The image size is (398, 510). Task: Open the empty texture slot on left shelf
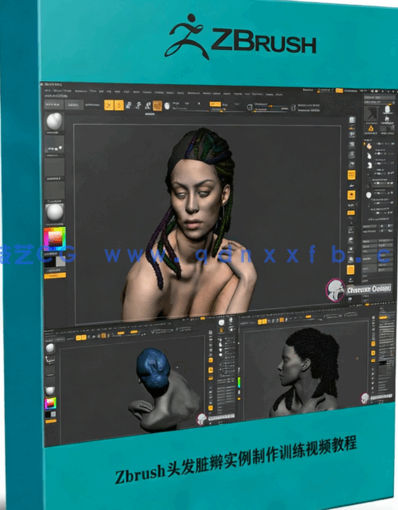[x=54, y=189]
